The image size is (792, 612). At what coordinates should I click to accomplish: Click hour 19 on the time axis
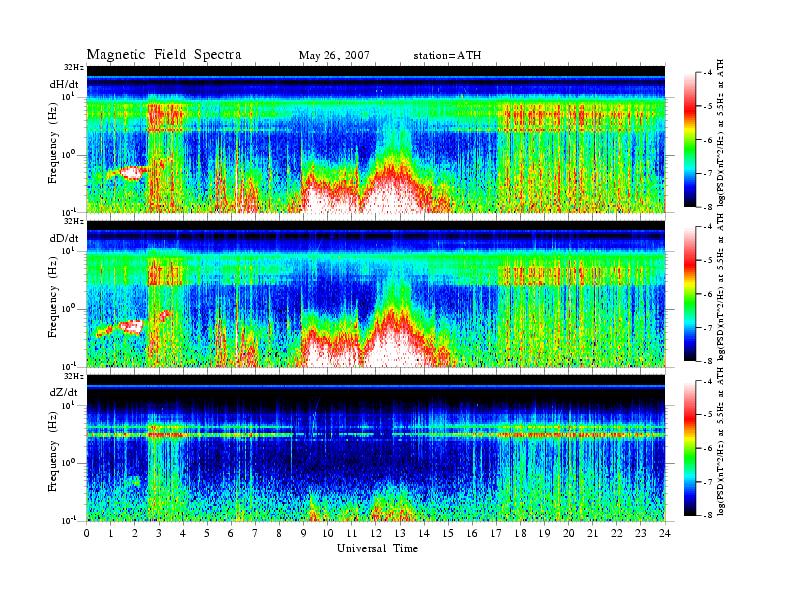544,534
